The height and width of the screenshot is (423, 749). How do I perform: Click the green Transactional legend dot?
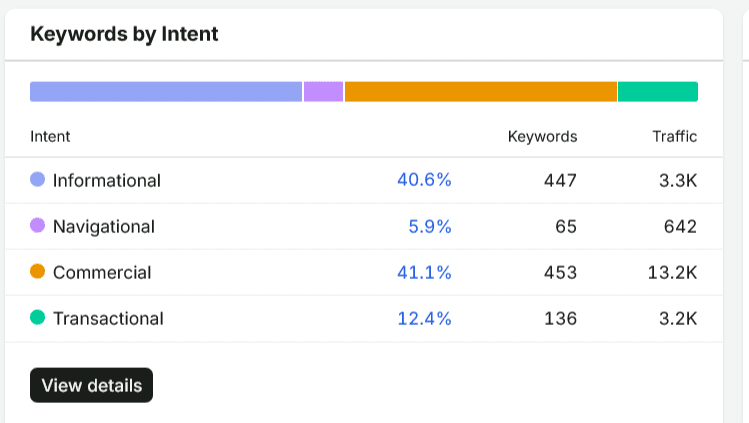37,317
